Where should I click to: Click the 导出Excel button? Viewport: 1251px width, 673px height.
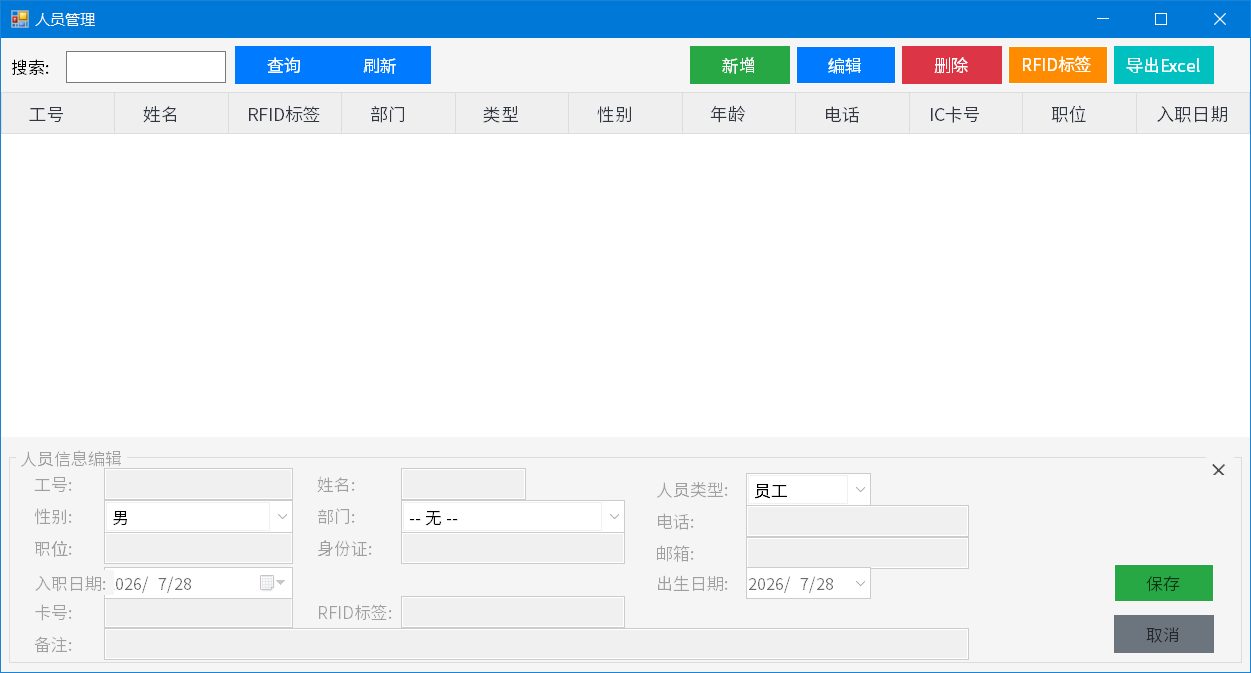click(1163, 65)
